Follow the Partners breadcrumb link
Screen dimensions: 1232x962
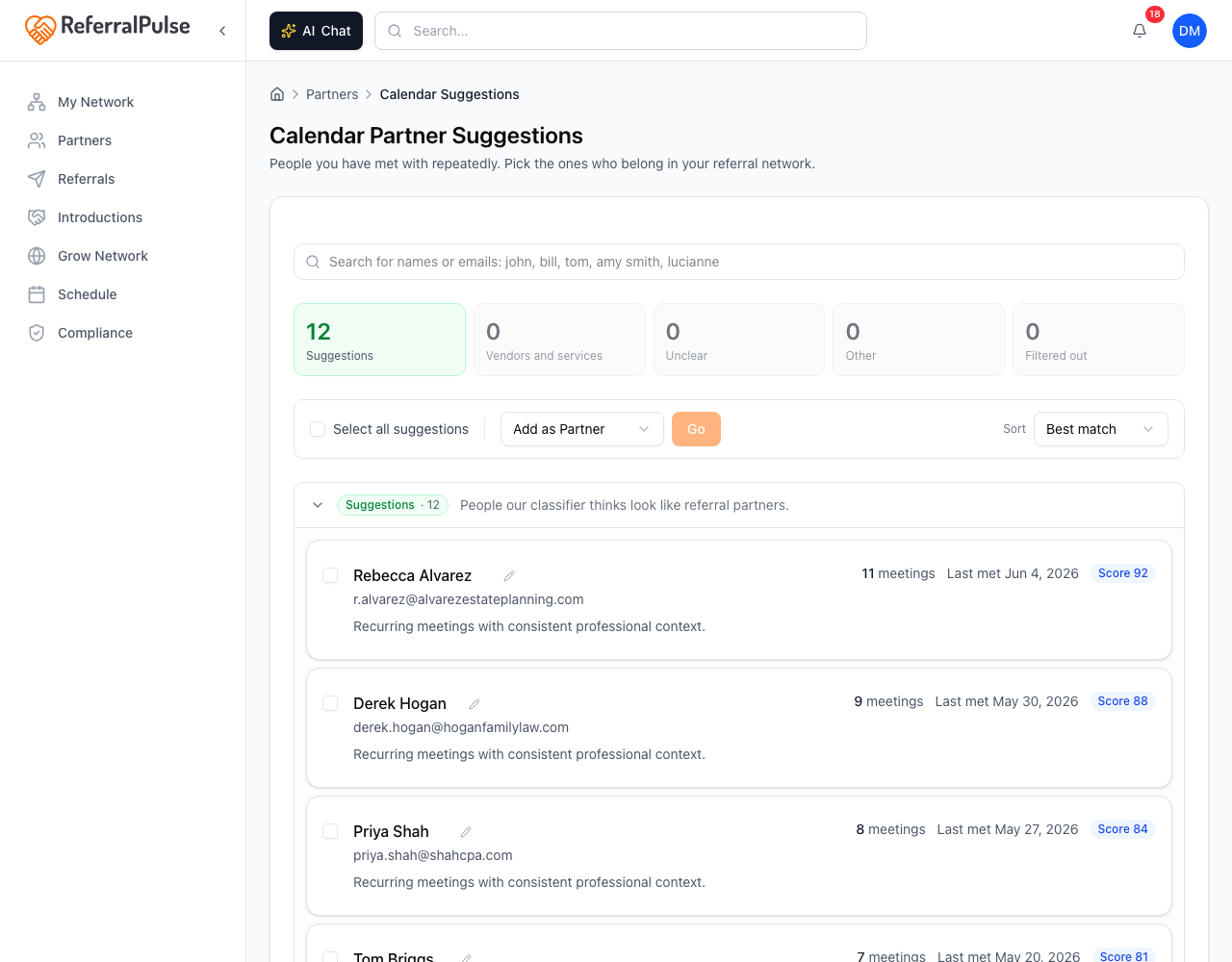coord(332,94)
